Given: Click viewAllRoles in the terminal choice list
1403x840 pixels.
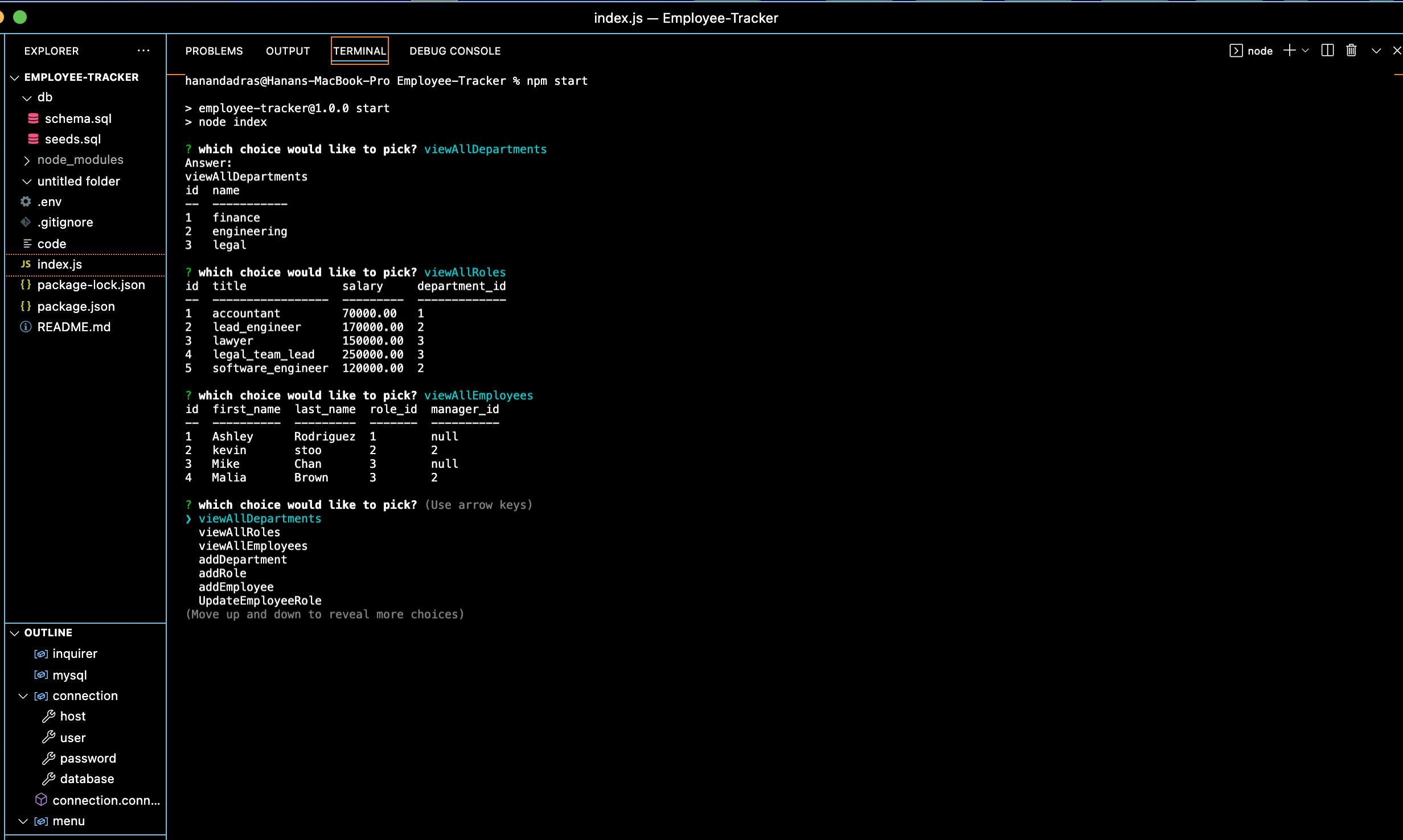Looking at the screenshot, I should tap(239, 532).
